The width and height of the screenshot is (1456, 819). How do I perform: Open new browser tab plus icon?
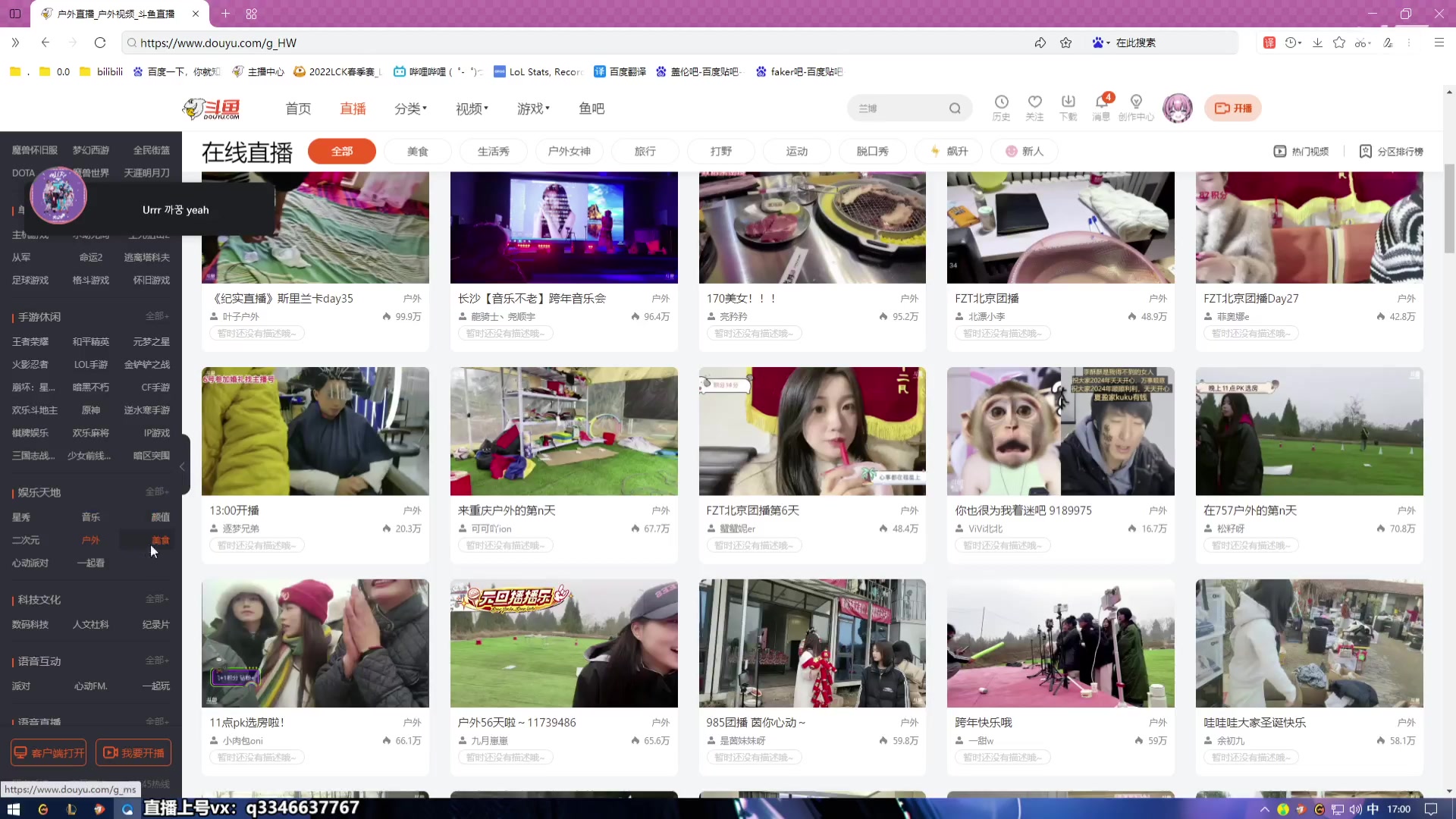click(x=225, y=14)
